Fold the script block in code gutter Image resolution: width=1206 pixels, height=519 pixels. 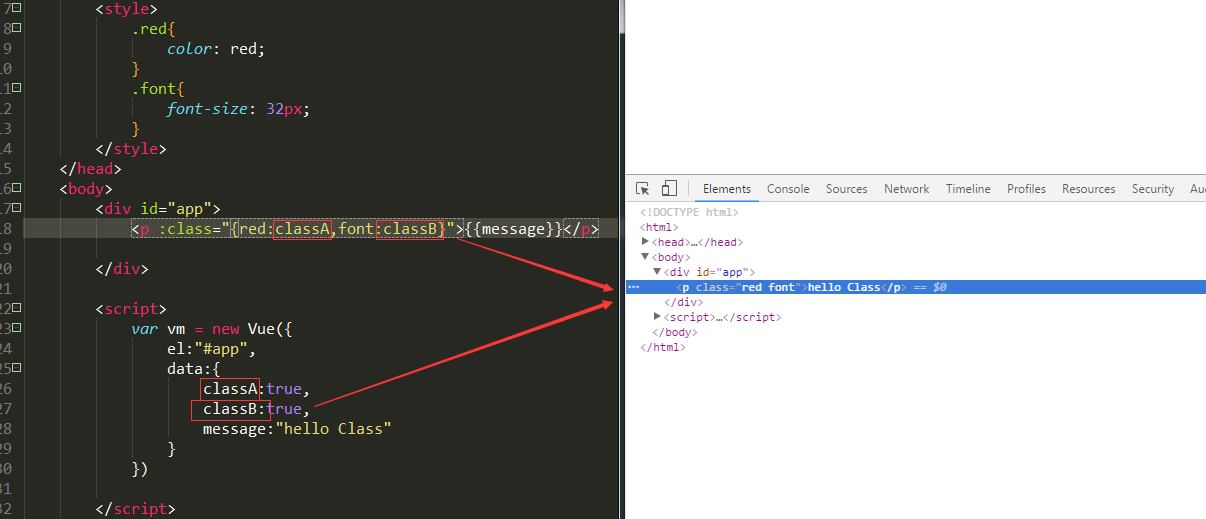click(19, 308)
